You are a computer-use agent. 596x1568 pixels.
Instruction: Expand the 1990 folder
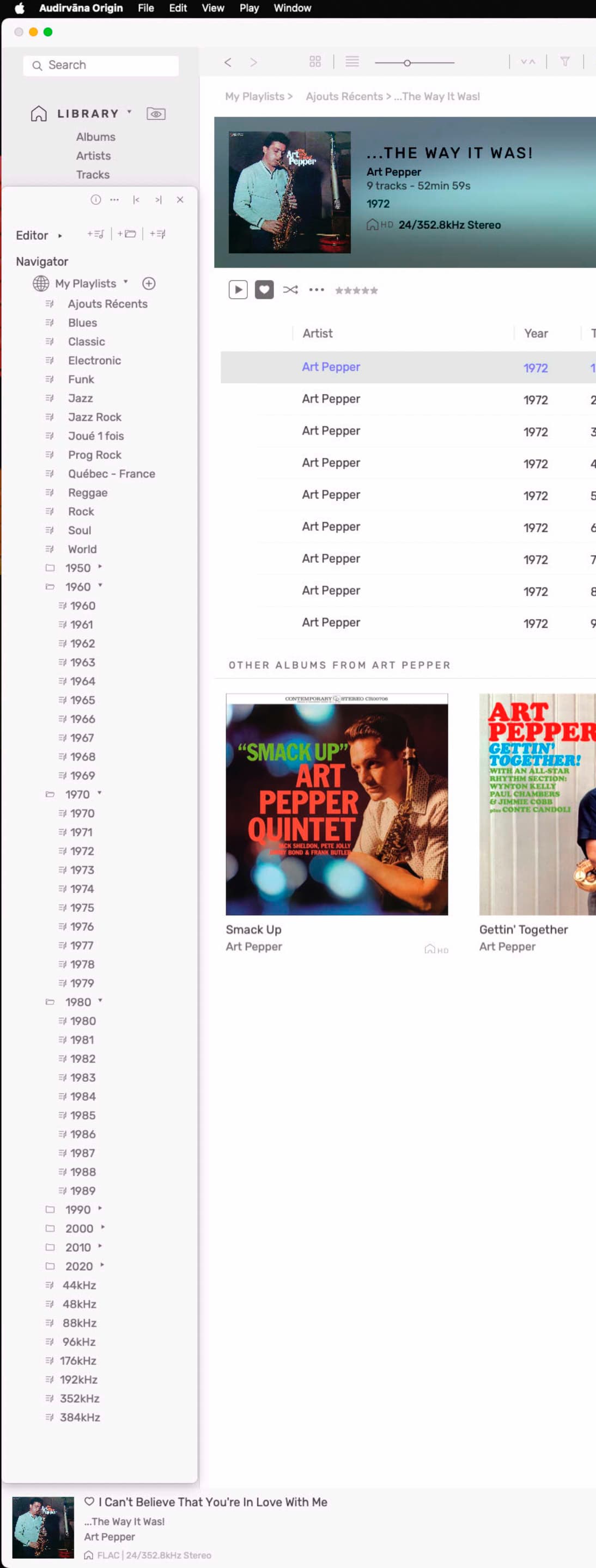[x=100, y=1208]
